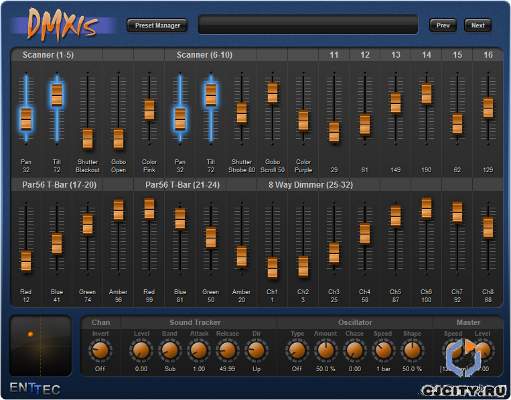
Task: Click the Gobo Scroll 50 fader handle
Action: tap(272, 93)
